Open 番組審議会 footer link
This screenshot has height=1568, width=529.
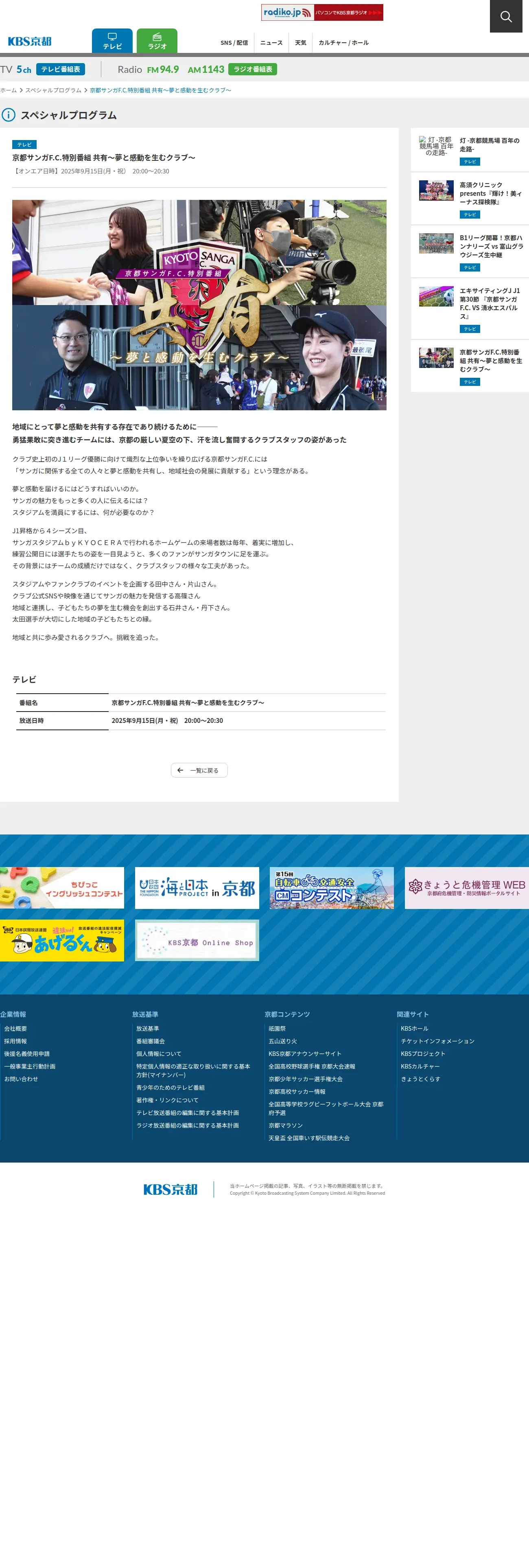click(x=151, y=1041)
